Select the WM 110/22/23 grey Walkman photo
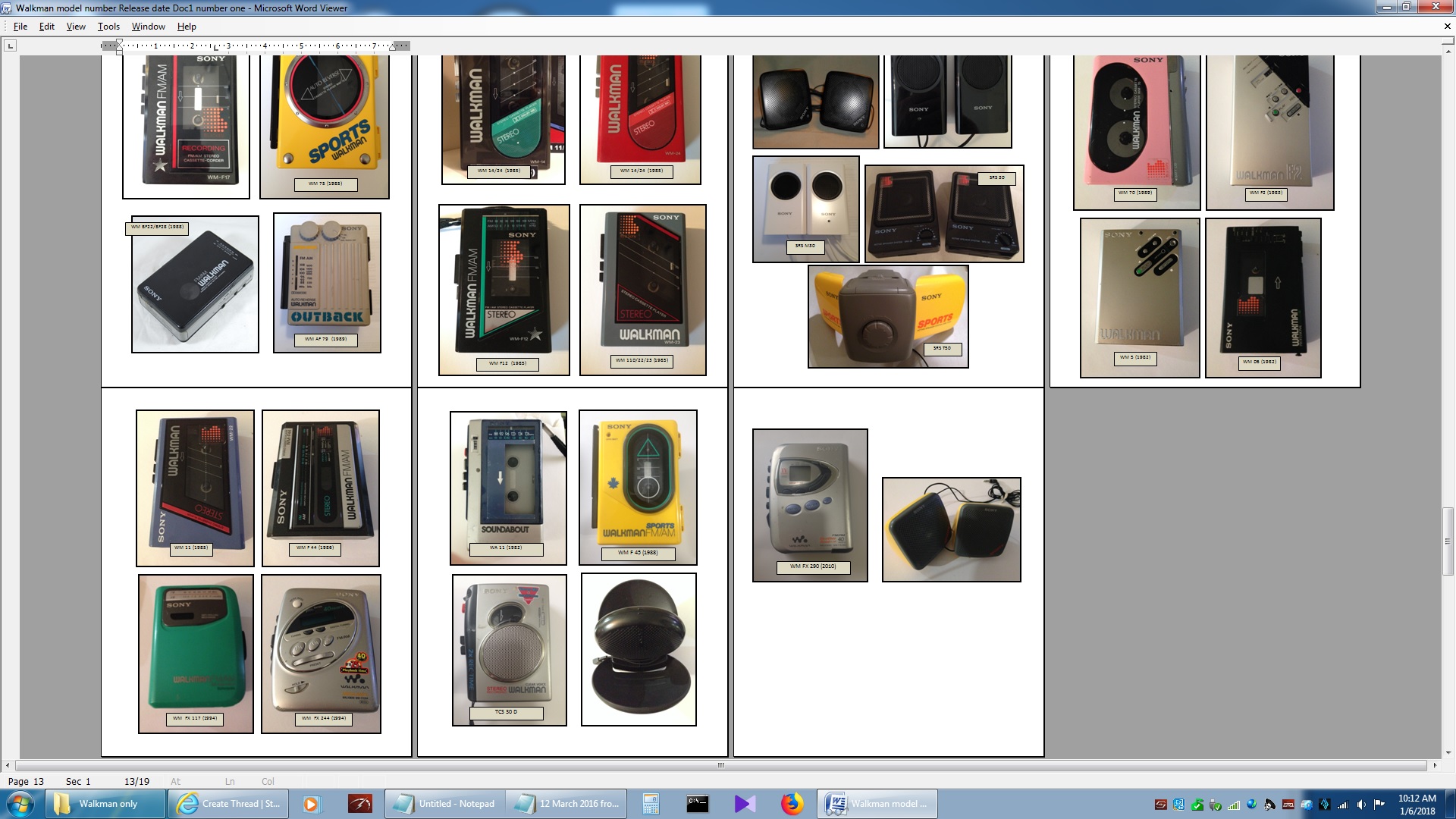The image size is (1456, 819). coord(643,290)
